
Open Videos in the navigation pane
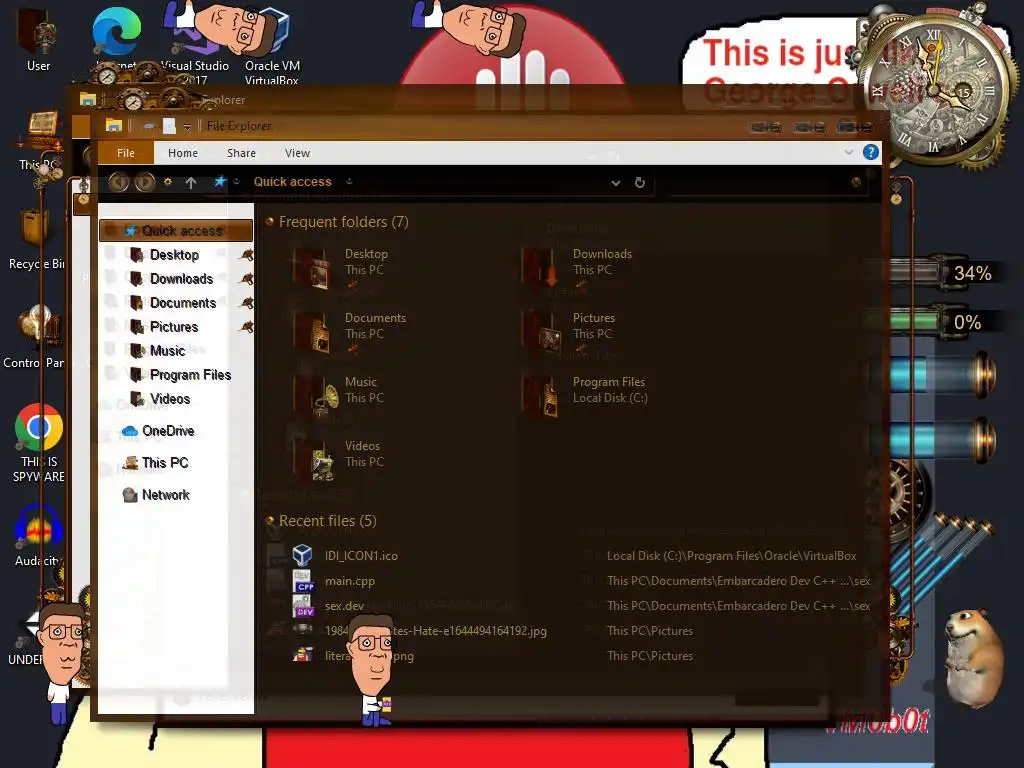point(170,398)
